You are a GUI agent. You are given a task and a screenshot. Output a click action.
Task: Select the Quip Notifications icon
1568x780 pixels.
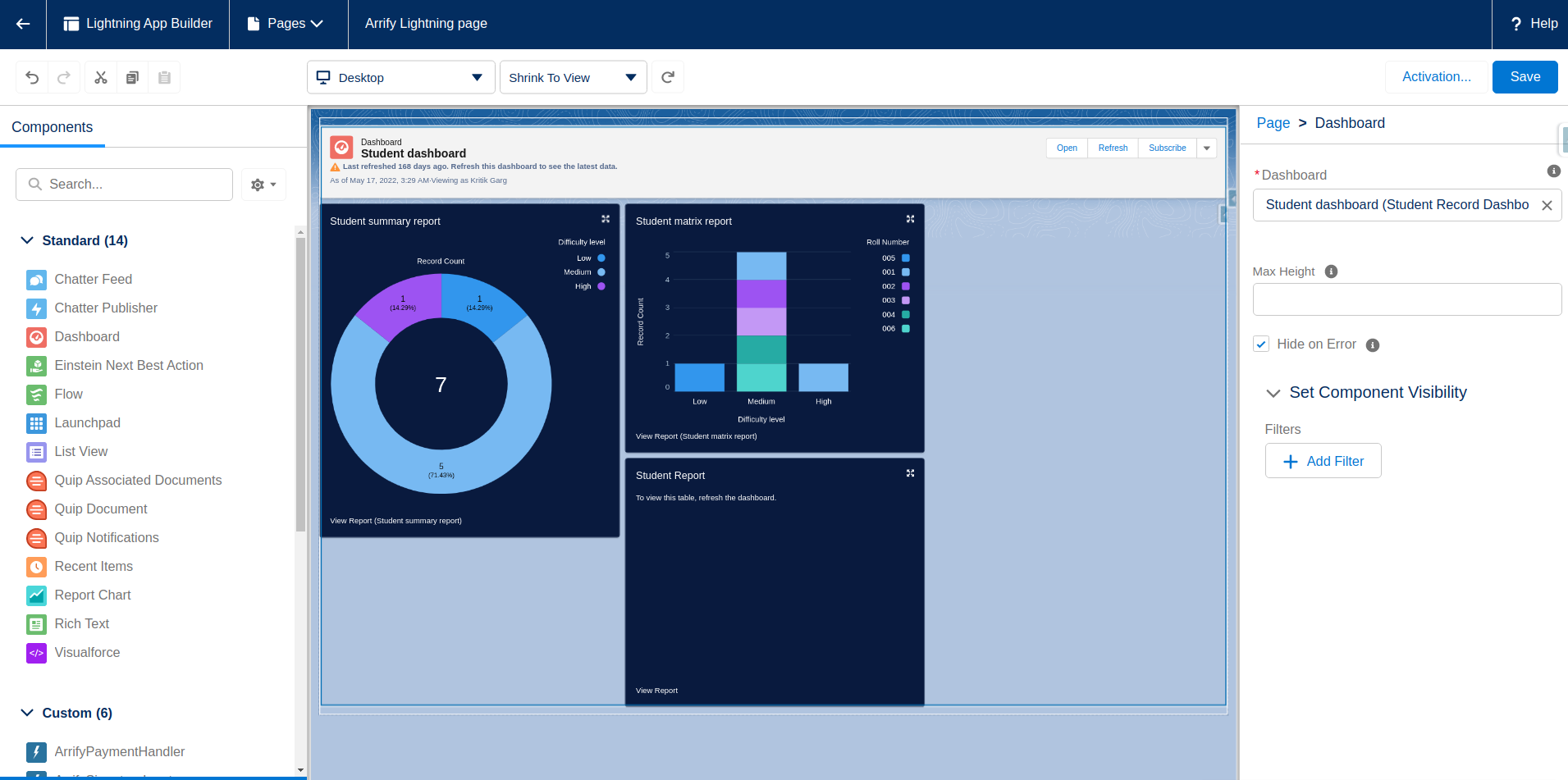36,538
